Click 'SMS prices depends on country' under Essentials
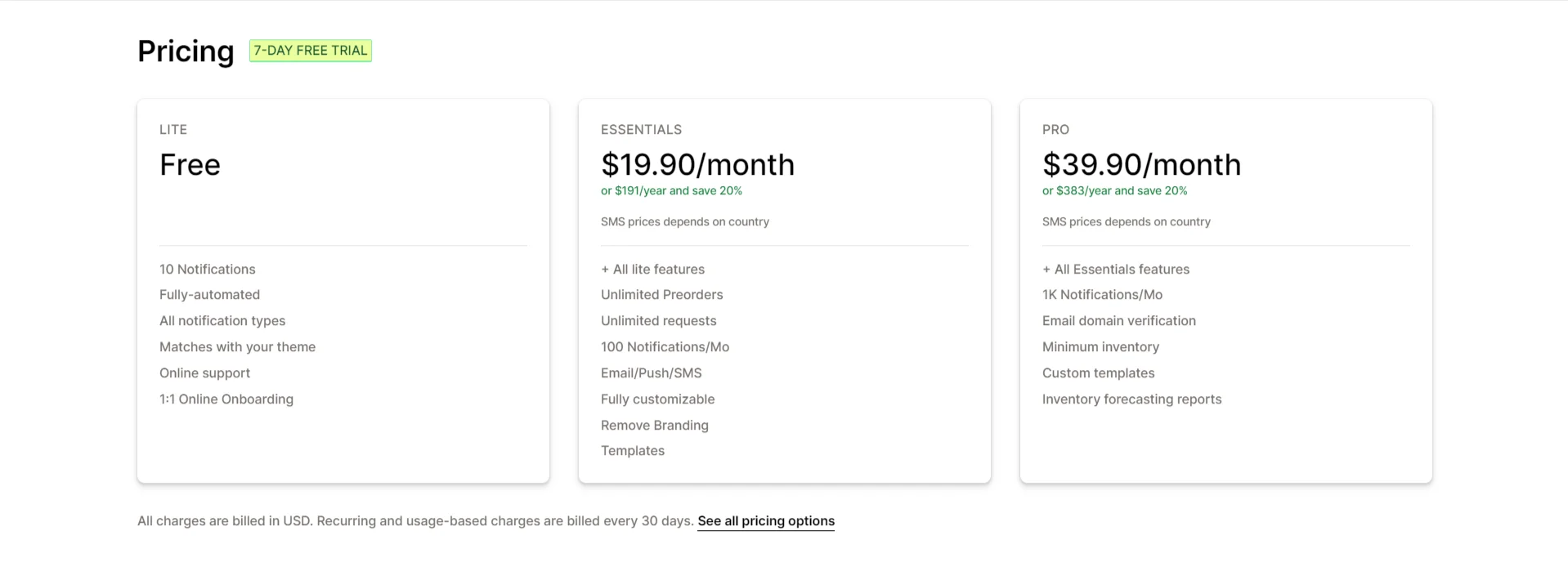This screenshot has height=562, width=1568. [x=685, y=222]
